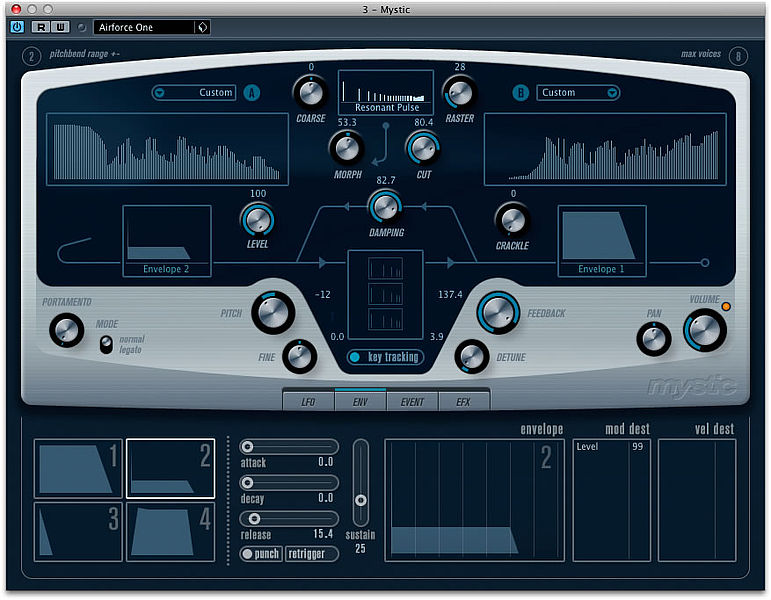Click the Volume knob

tap(705, 330)
